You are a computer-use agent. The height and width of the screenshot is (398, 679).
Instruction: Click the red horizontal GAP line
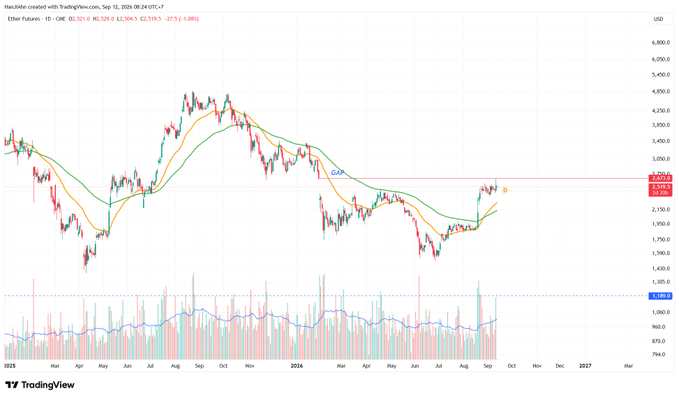(x=483, y=178)
